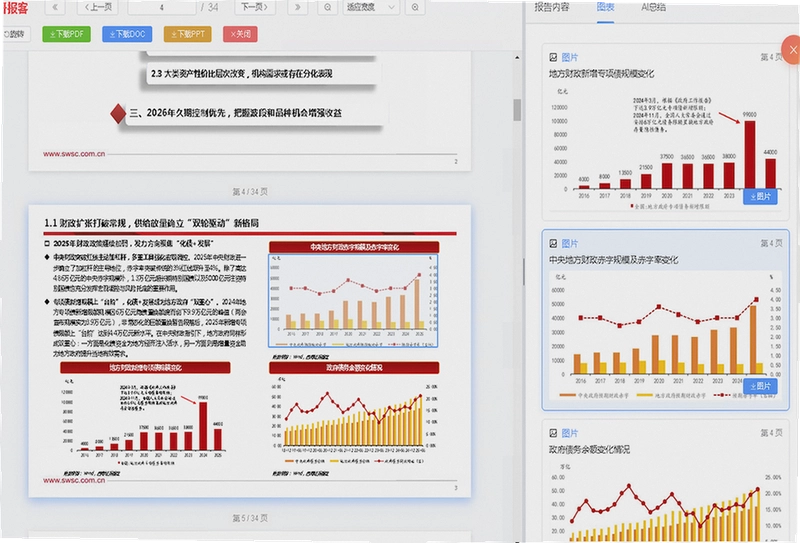Click the zoom in magnifier icon
The height and width of the screenshot is (543, 800).
click(x=415, y=7)
